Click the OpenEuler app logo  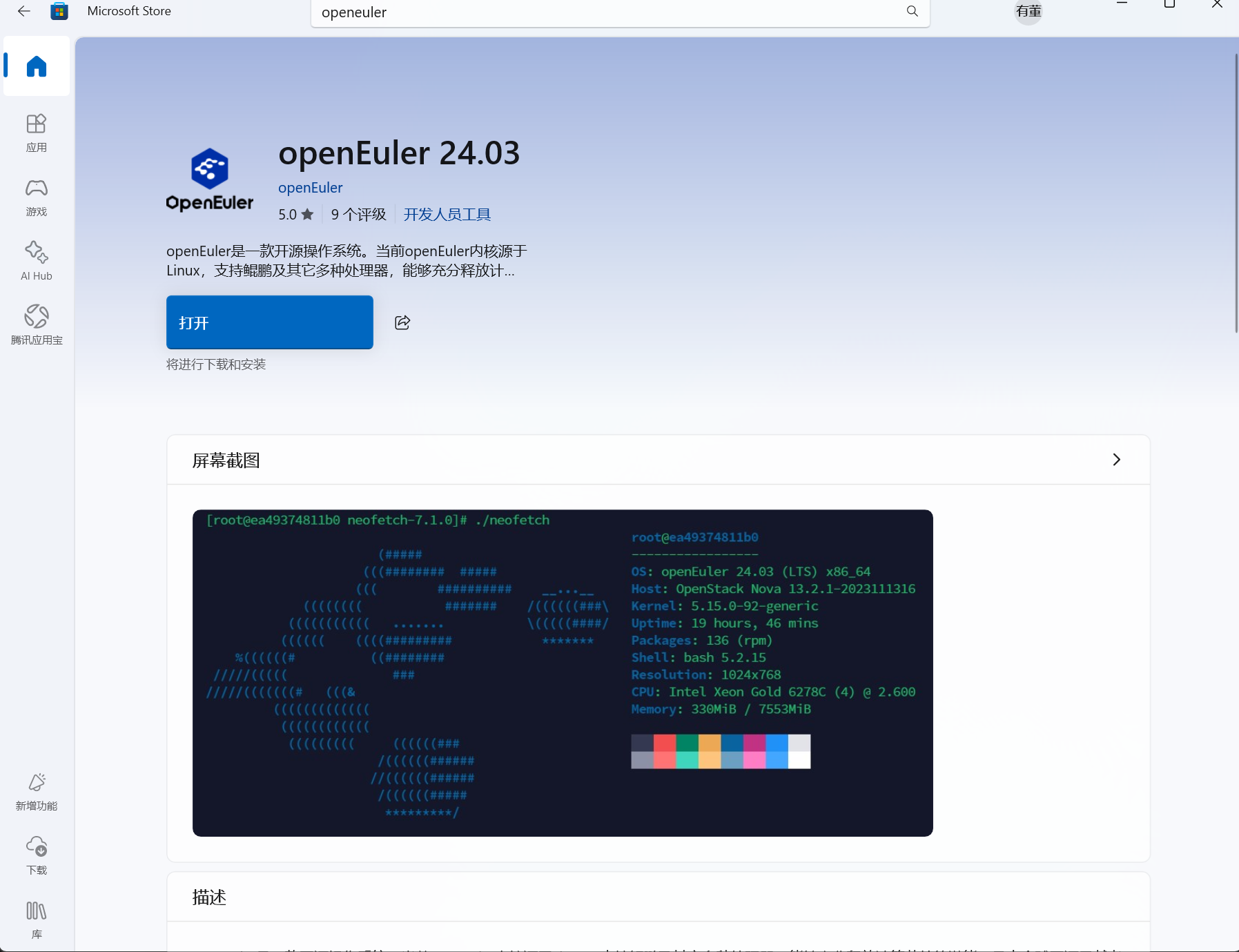(210, 179)
